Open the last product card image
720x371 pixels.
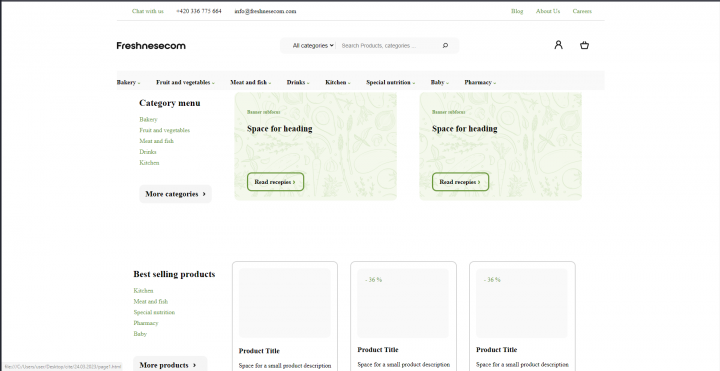[522, 303]
